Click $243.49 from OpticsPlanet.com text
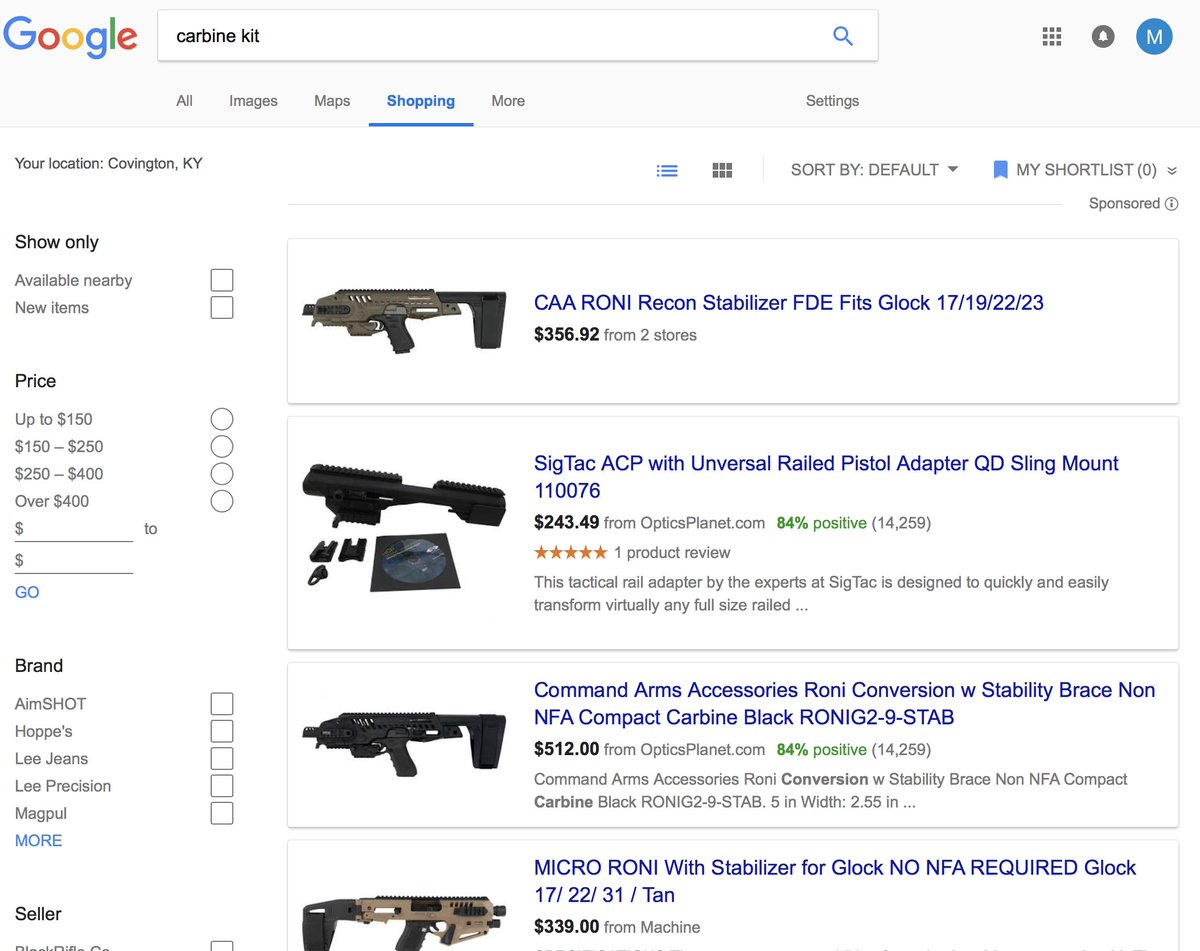The image size is (1200, 951). pyautogui.click(x=649, y=522)
